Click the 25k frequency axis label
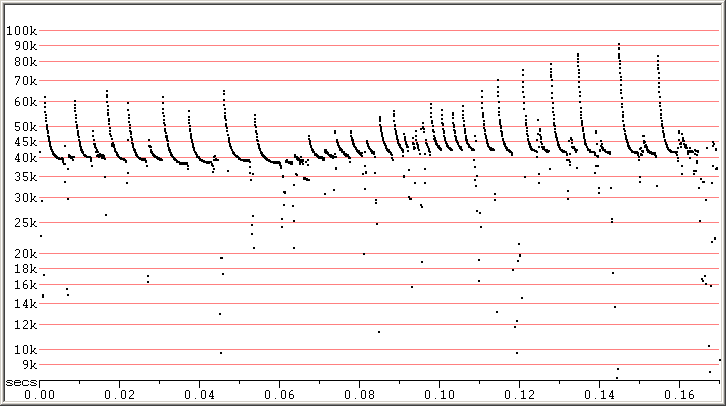Image resolution: width=726 pixels, height=406 pixels. click(26, 223)
